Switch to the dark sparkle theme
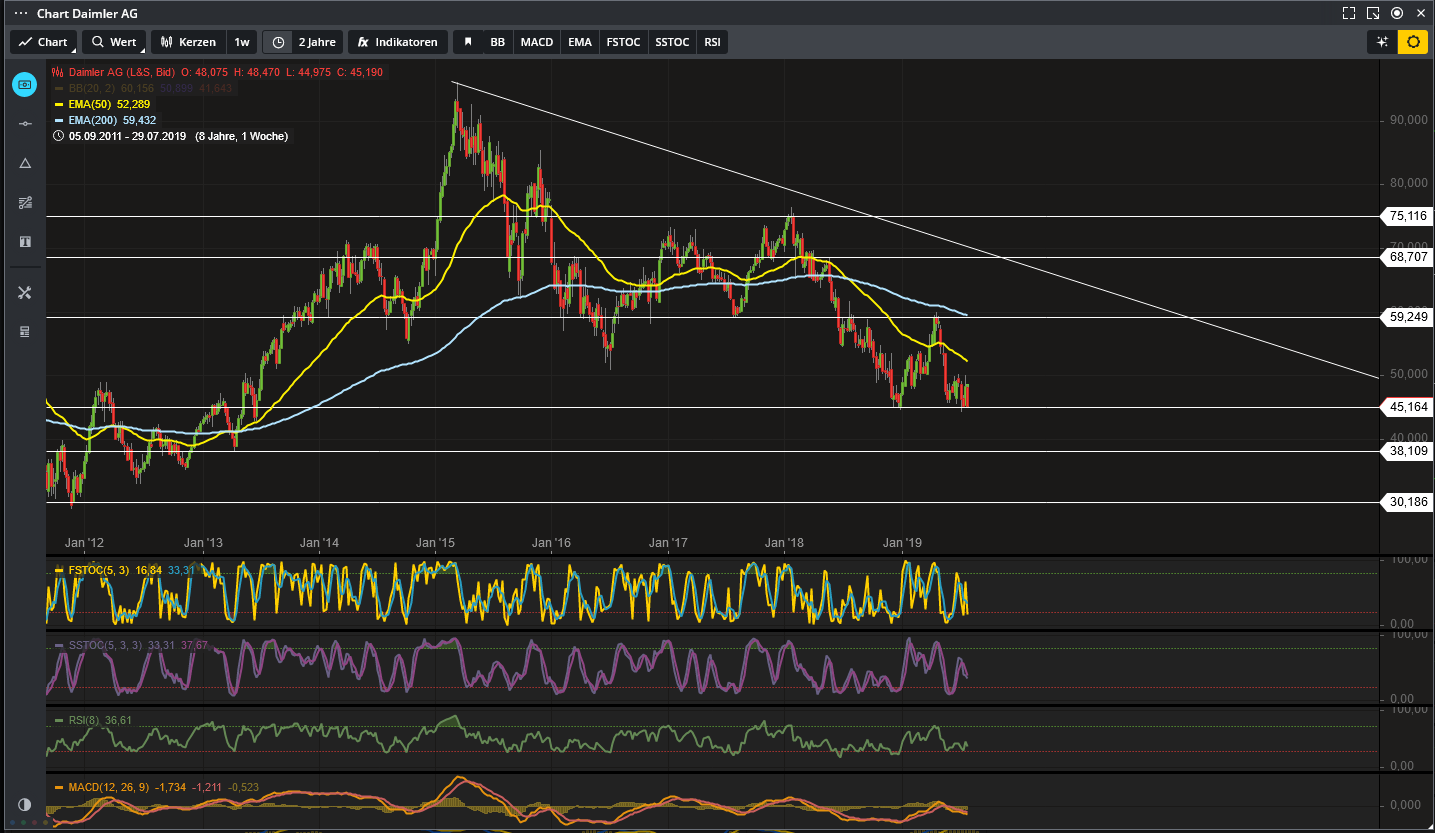The width and height of the screenshot is (1435, 833). [1382, 42]
